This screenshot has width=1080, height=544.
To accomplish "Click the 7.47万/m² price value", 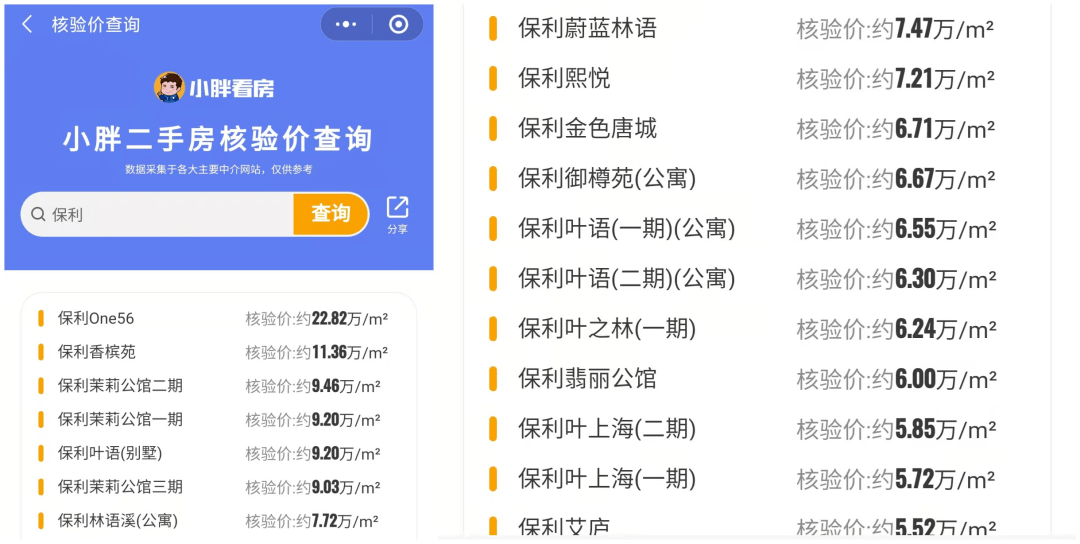I will (x=944, y=29).
